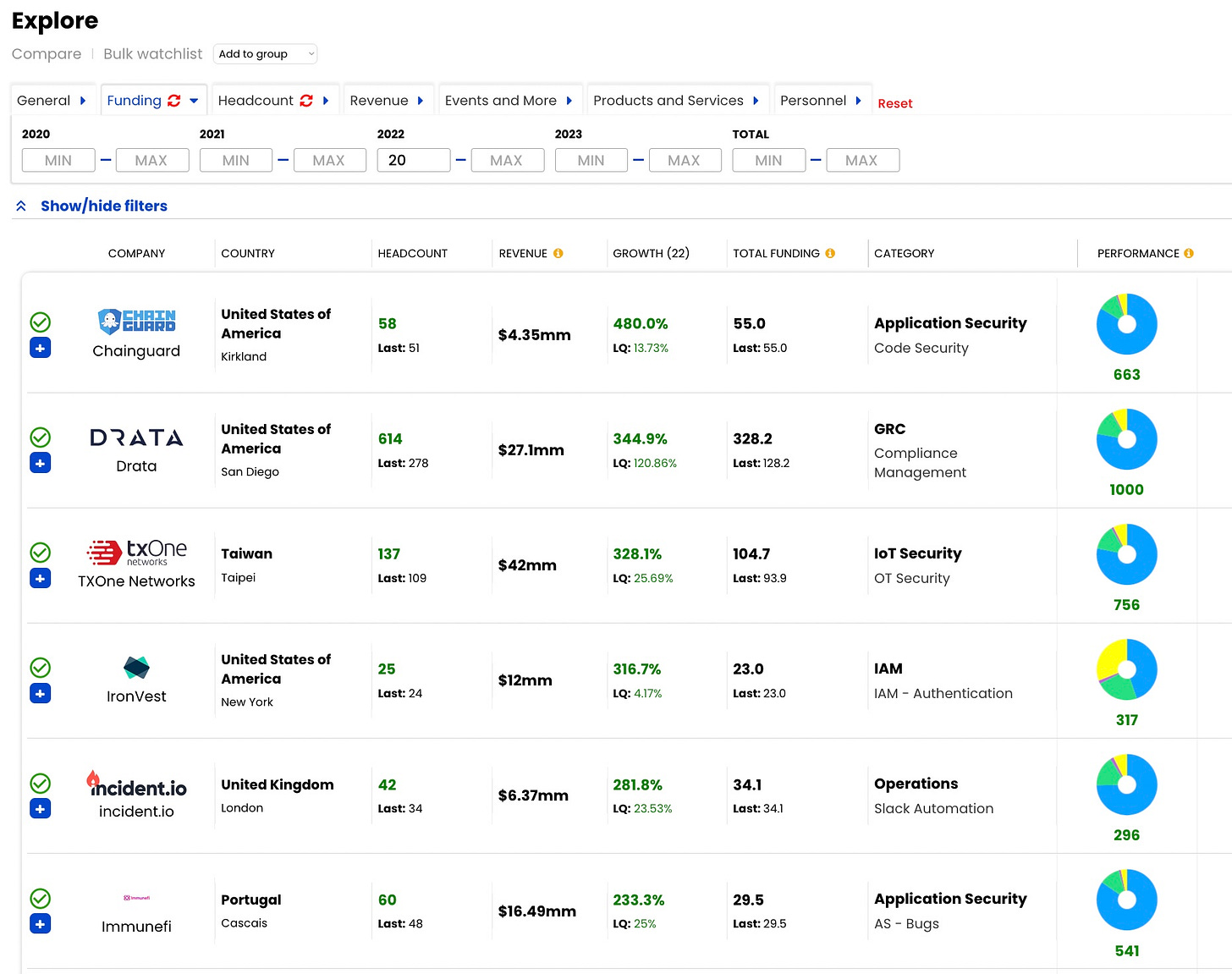
Task: Open the incident.io logo
Action: 136,784
